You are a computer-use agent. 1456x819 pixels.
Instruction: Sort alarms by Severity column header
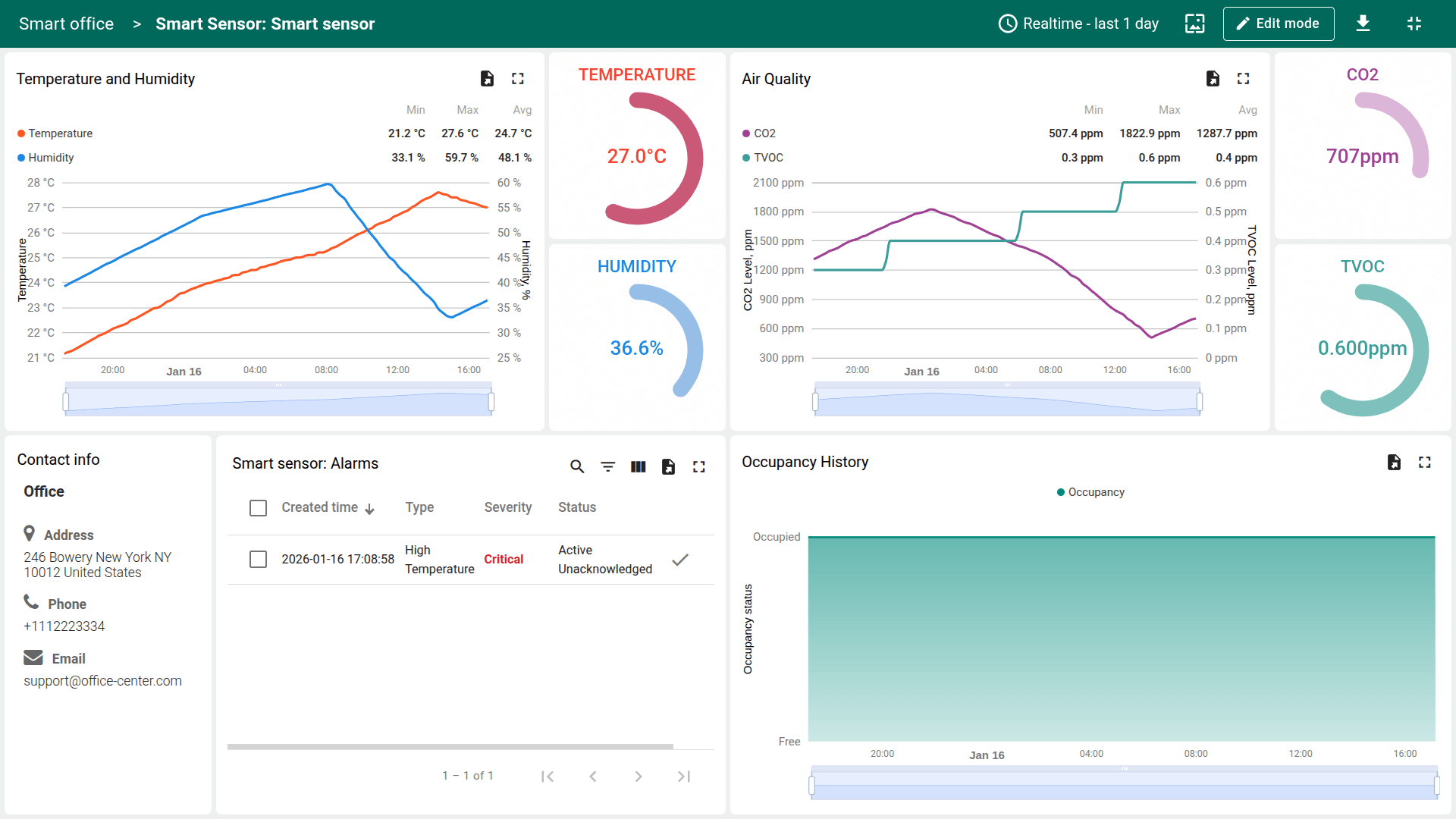507,507
